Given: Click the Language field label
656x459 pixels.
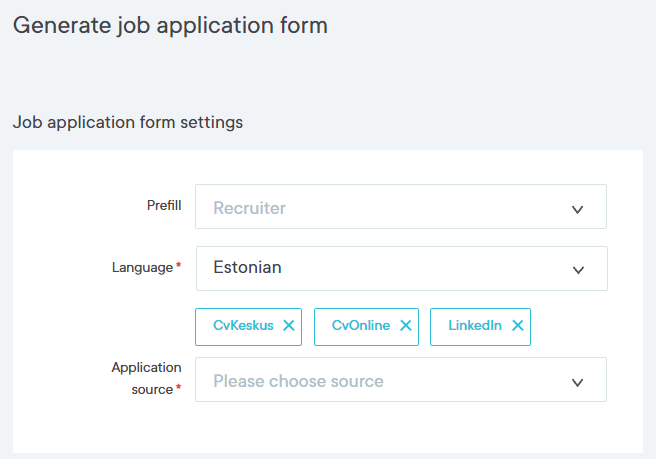Looking at the screenshot, I should [x=142, y=267].
